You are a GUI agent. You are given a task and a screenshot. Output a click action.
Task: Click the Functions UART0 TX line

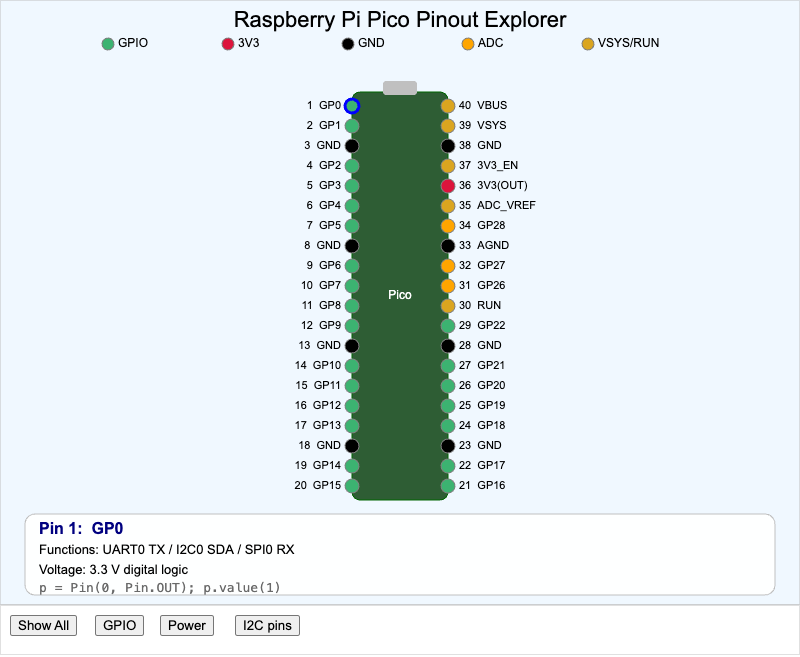167,550
